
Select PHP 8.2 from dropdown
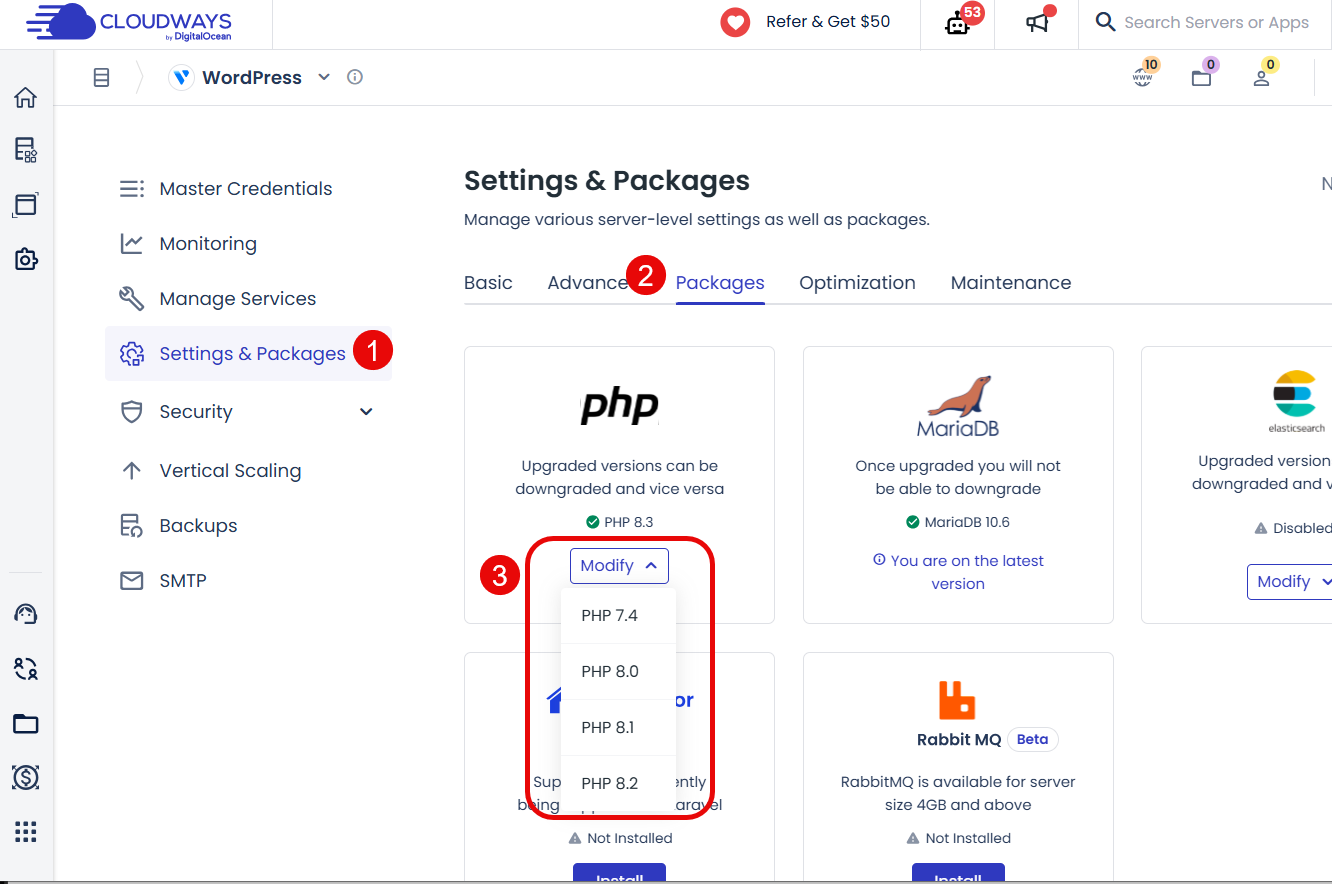click(619, 783)
